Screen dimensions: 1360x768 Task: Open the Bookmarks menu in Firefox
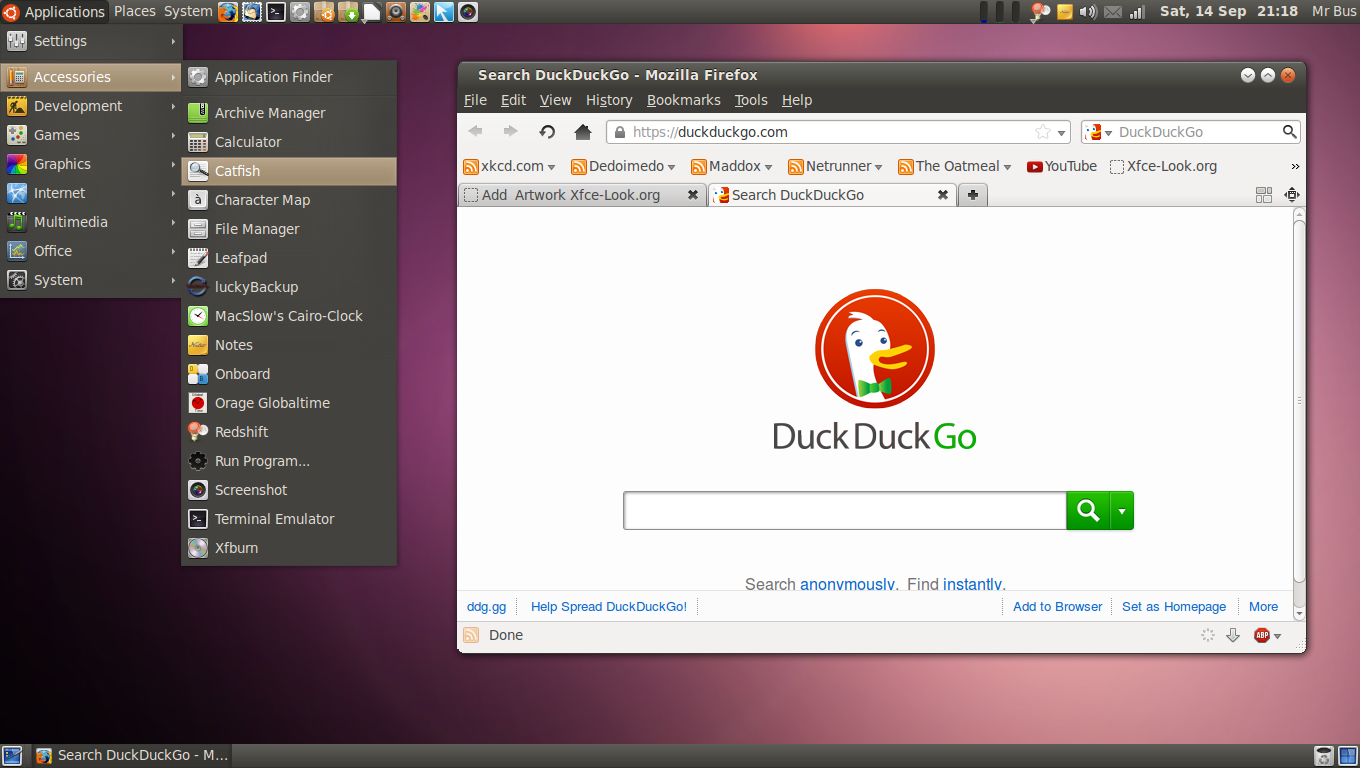(x=683, y=100)
